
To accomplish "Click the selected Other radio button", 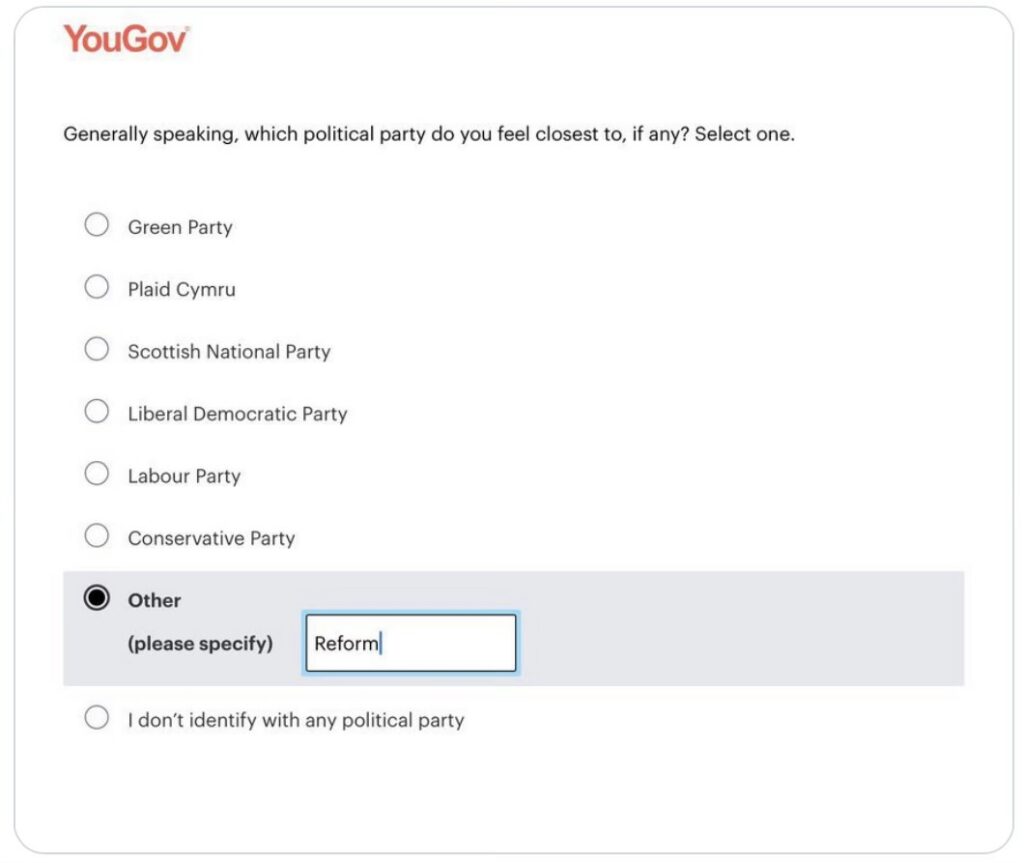I will coord(97,599).
